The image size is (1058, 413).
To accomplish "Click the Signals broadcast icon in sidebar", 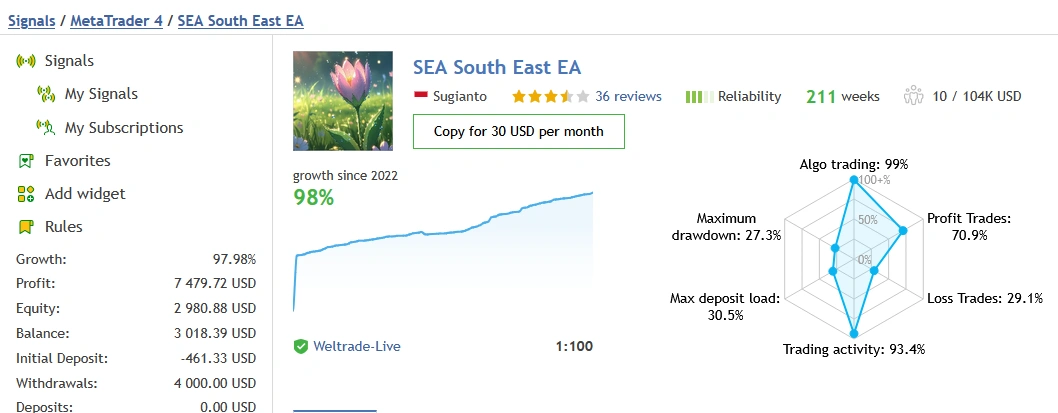I will (x=26, y=61).
